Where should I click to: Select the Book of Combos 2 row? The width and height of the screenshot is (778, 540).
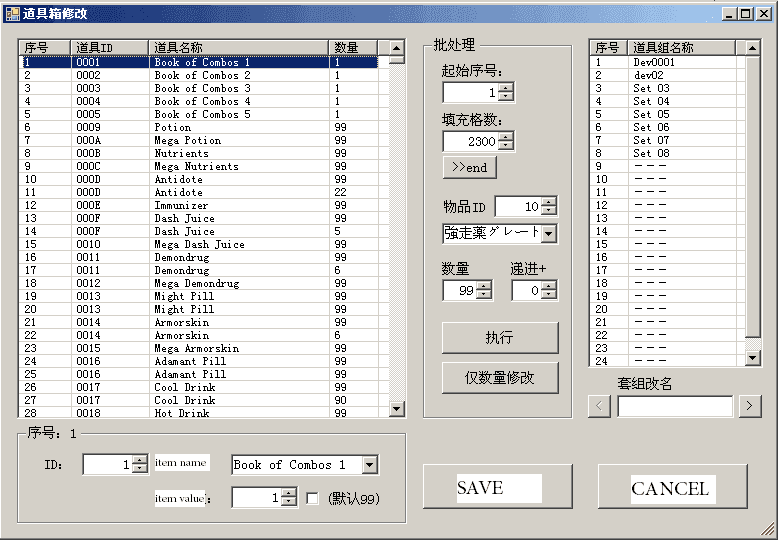point(198,75)
